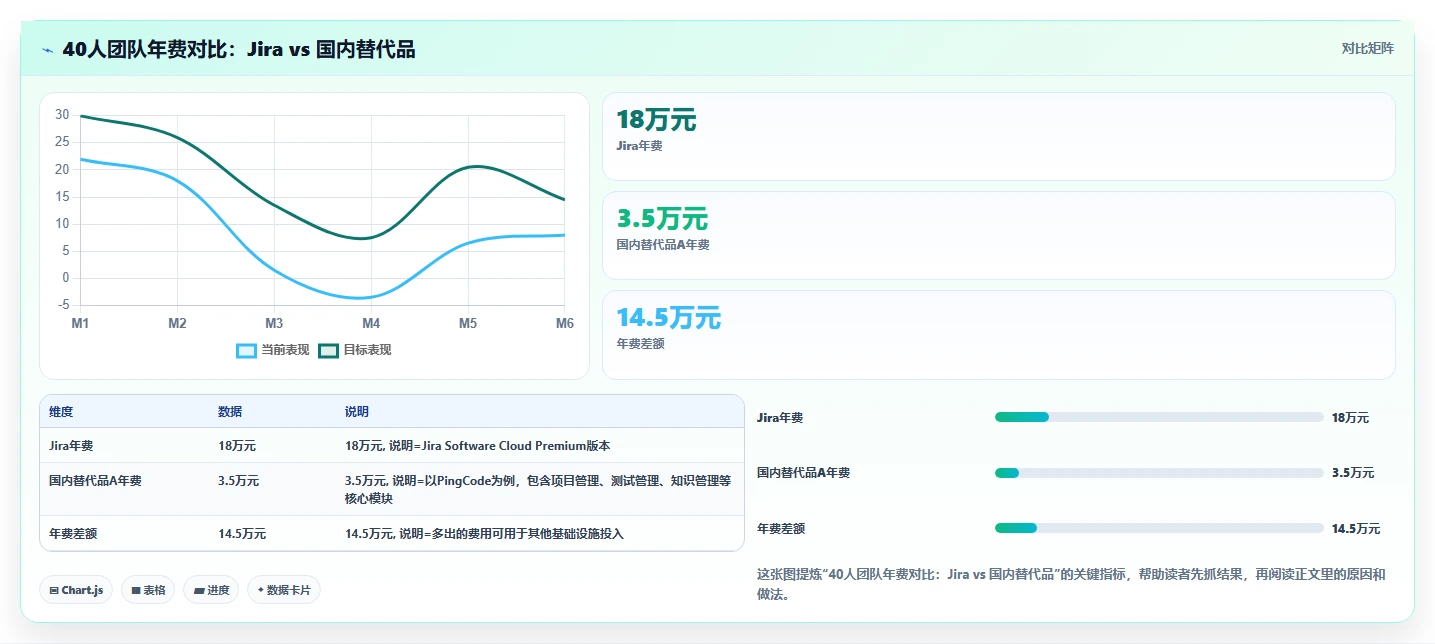Click the 14.5万元 table data cell
This screenshot has width=1435, height=644.
[242, 533]
